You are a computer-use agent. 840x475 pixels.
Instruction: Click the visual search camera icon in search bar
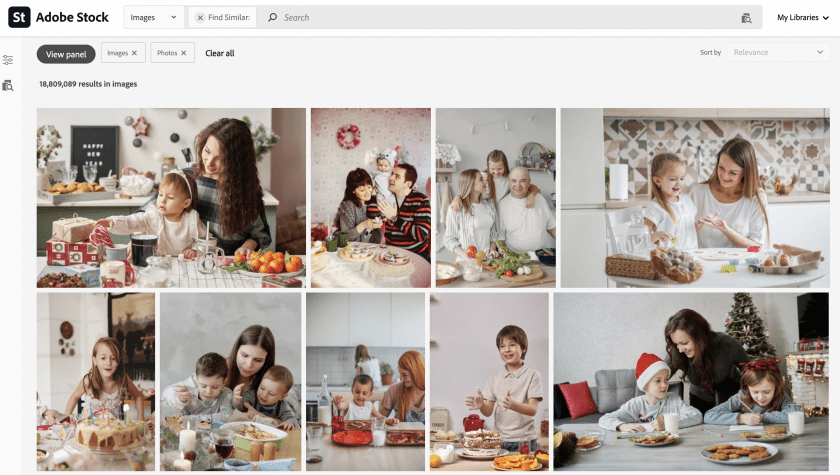746,18
